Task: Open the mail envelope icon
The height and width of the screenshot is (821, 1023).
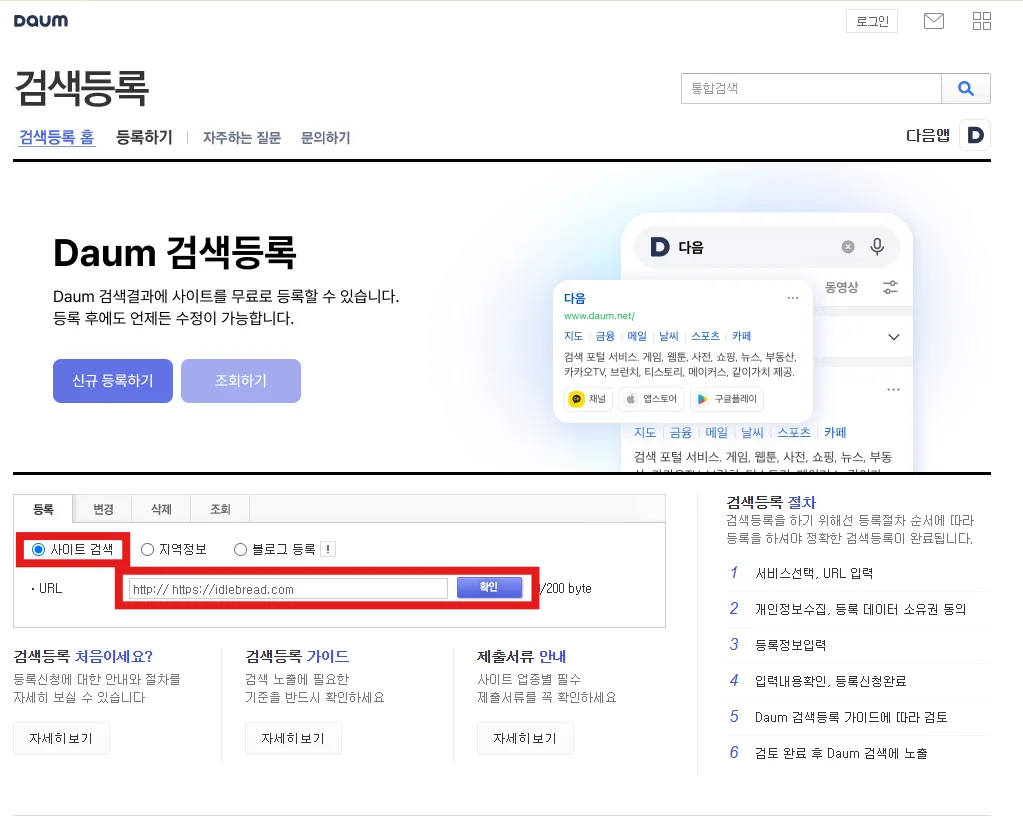Action: point(934,21)
